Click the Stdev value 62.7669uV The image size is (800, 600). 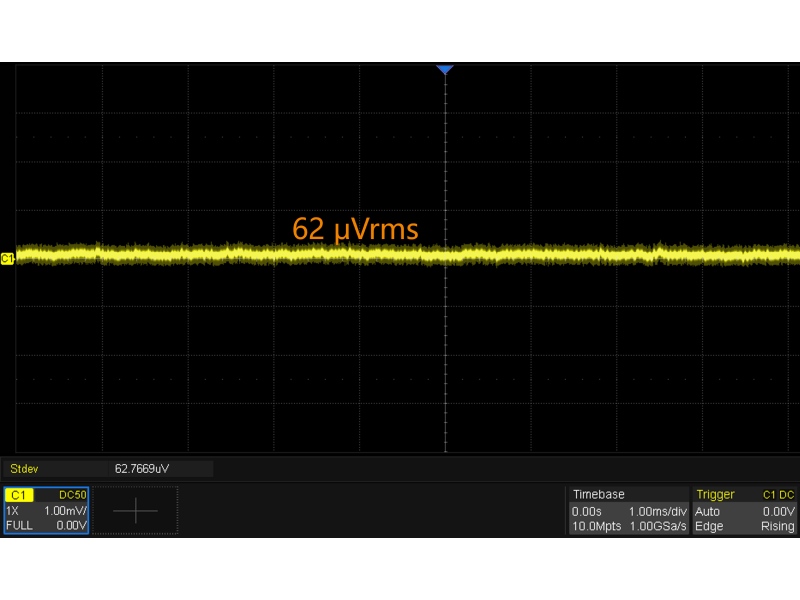coord(142,468)
